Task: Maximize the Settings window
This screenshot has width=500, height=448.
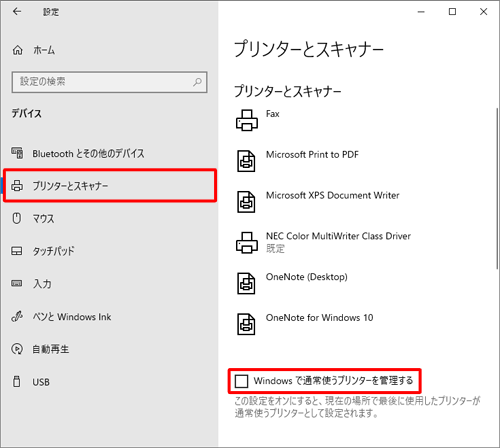Action: pyautogui.click(x=452, y=12)
